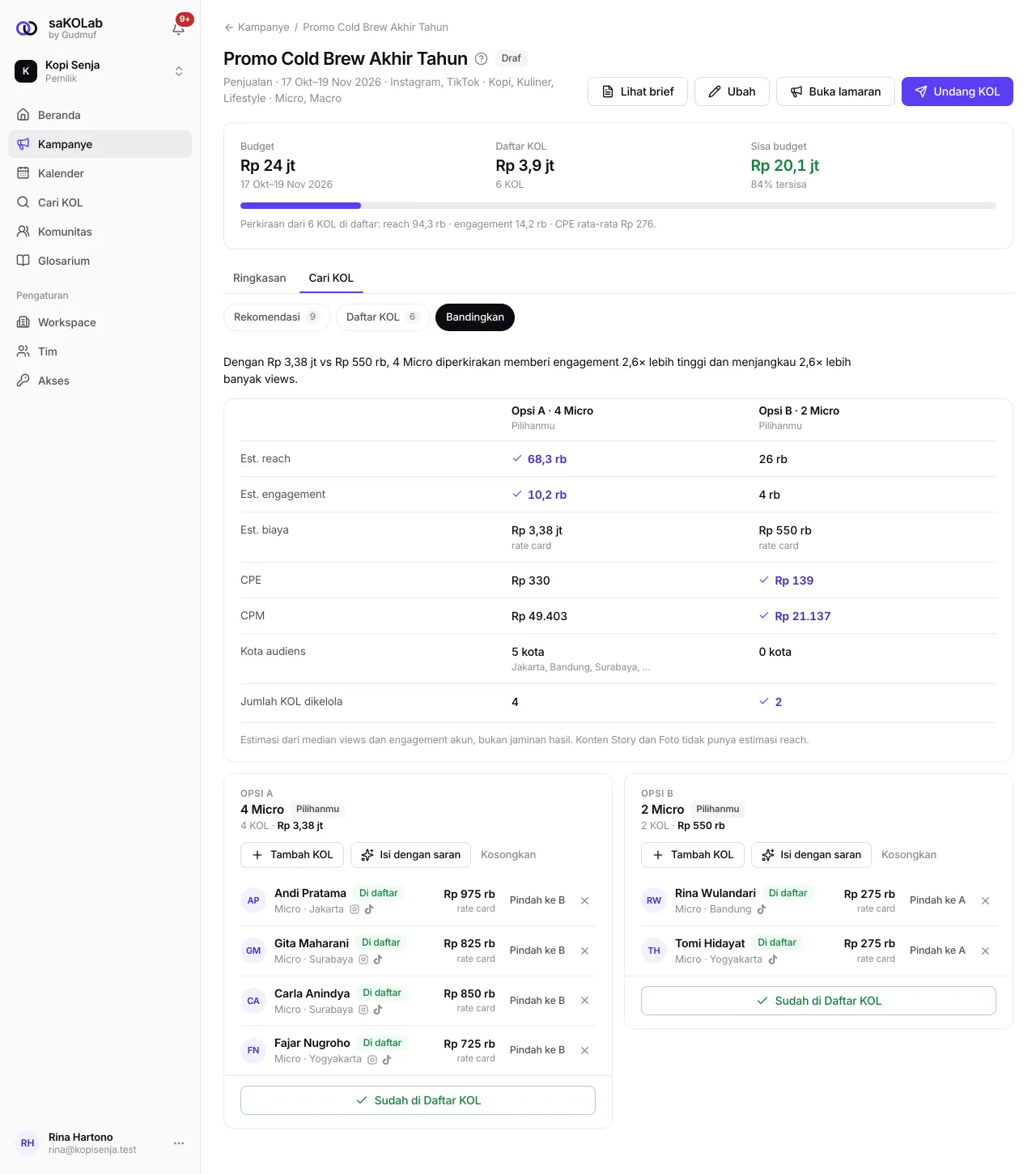Click Buka lamaran button

(835, 91)
